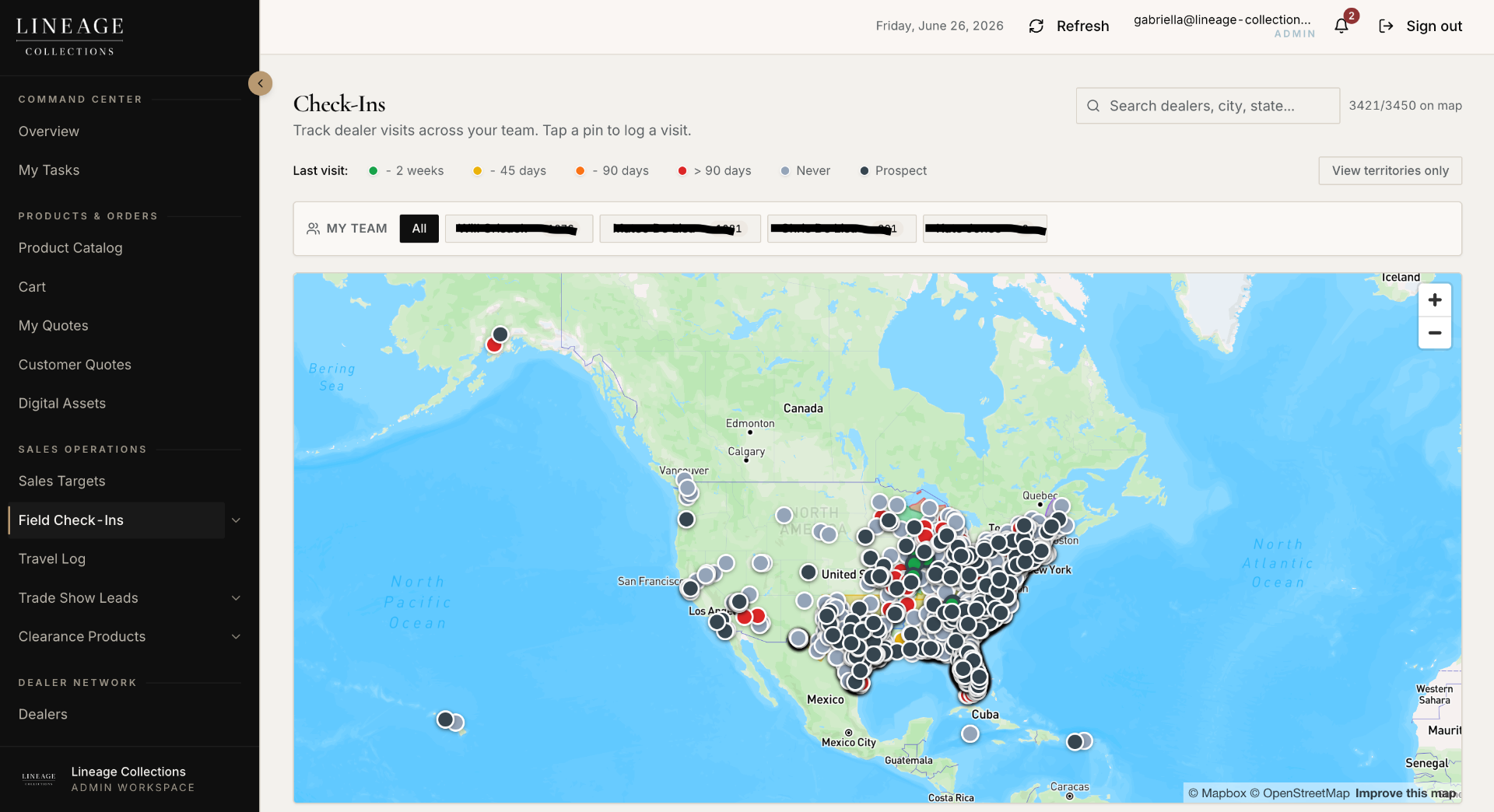1494x812 pixels.
Task: Select the second redacted team member filter
Action: [680, 229]
